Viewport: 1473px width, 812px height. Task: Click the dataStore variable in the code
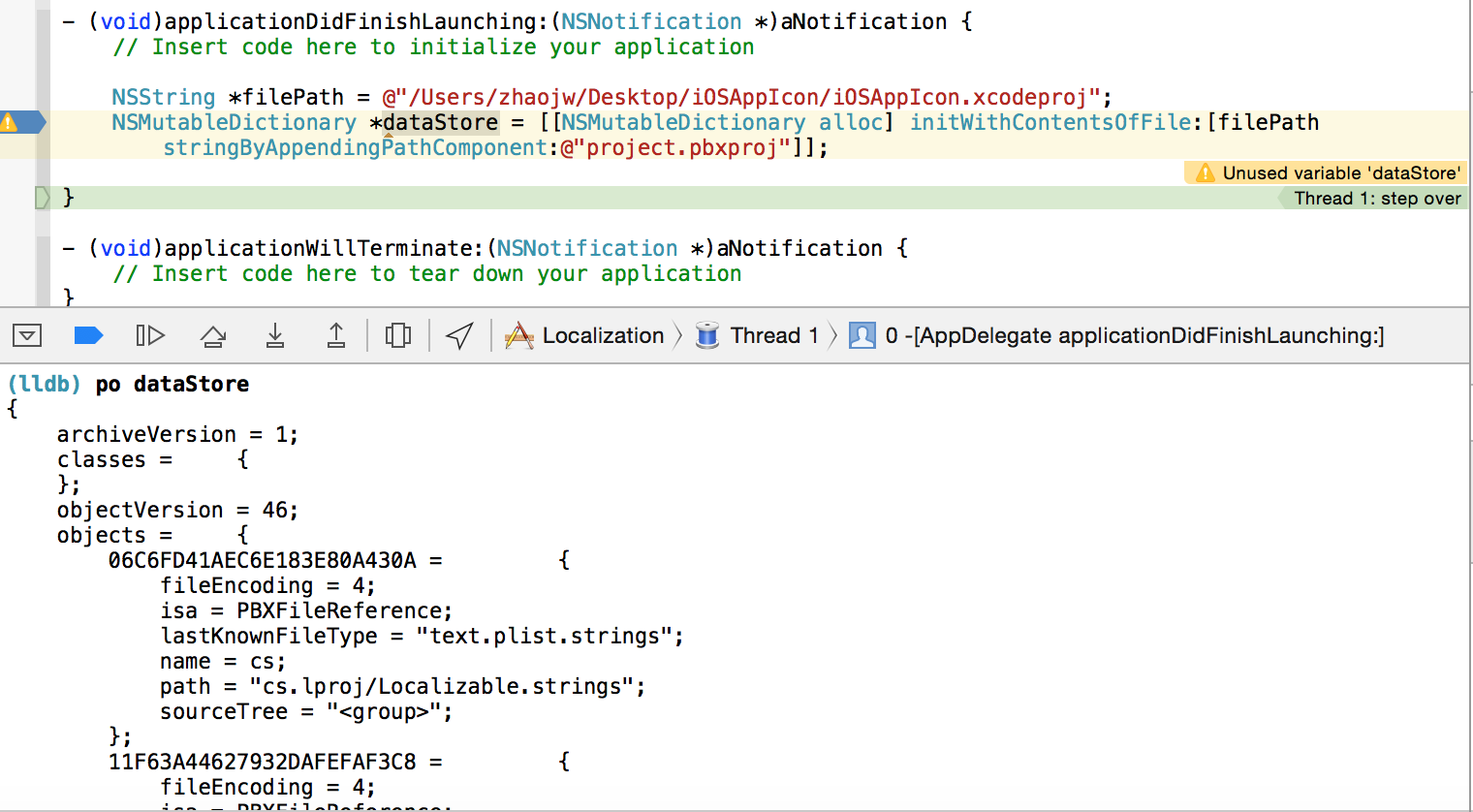(x=440, y=122)
